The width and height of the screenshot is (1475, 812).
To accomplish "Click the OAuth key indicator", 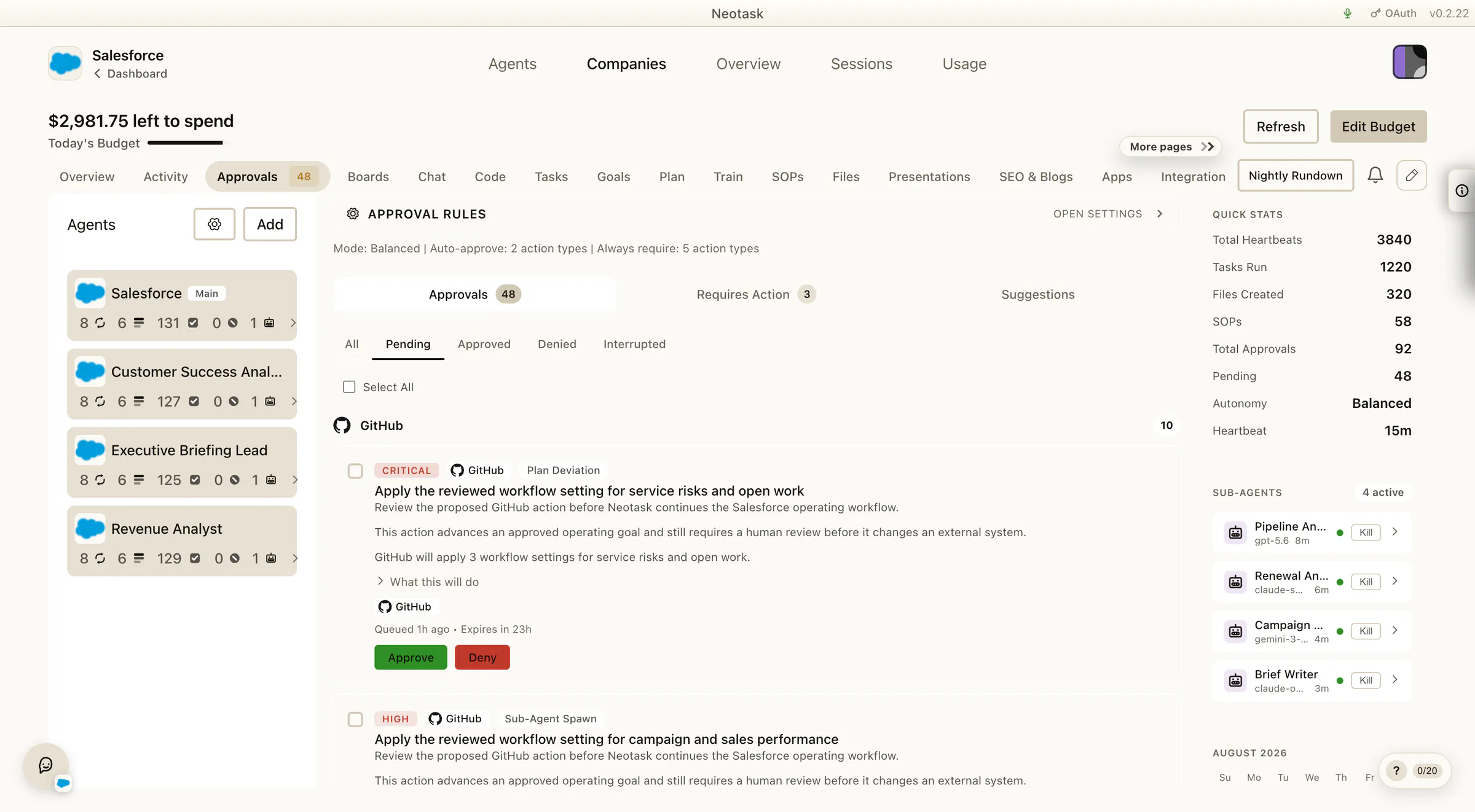I will coord(1393,13).
